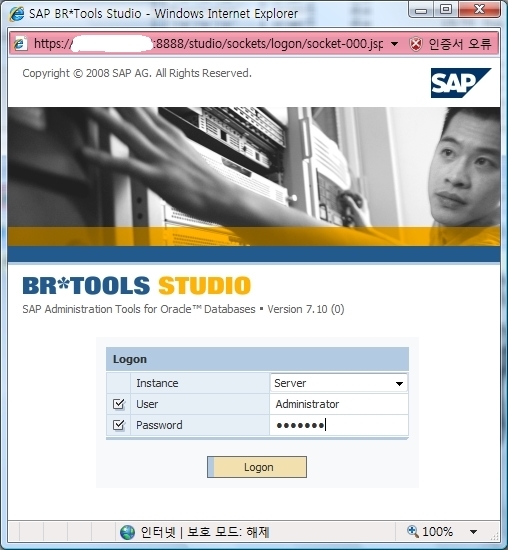This screenshot has width=508, height=550.
Task: Click the server rack banner image
Action: click(x=254, y=176)
